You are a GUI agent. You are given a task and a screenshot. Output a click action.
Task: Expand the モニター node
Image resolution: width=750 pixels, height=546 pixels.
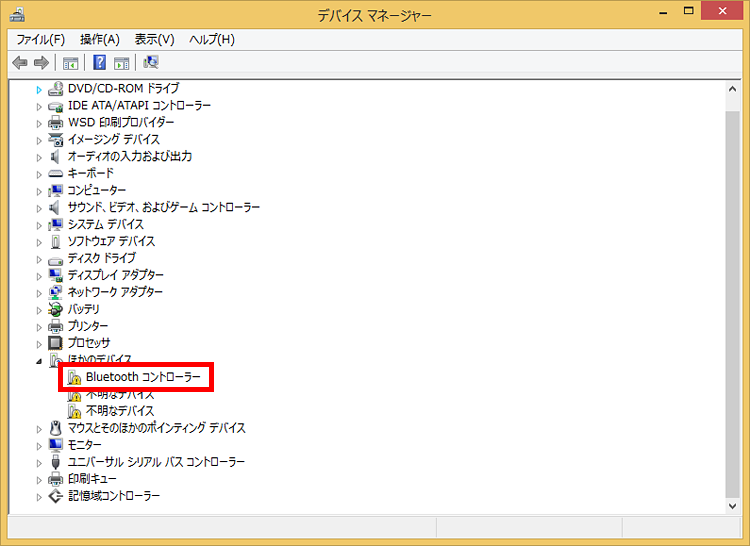(x=39, y=446)
